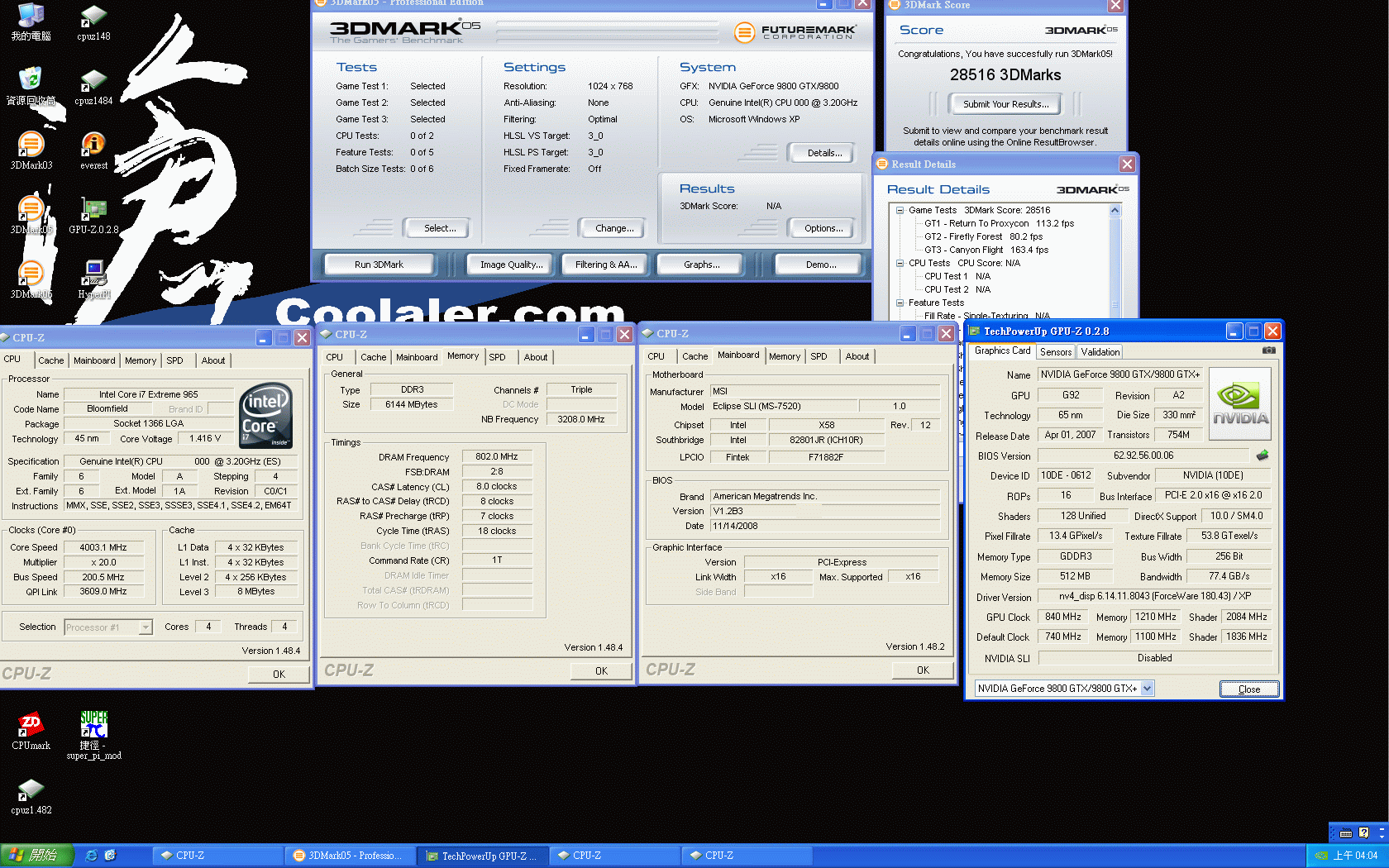This screenshot has width=1389, height=868.
Task: Collapse the CPU Tests tree node
Action: [900, 263]
